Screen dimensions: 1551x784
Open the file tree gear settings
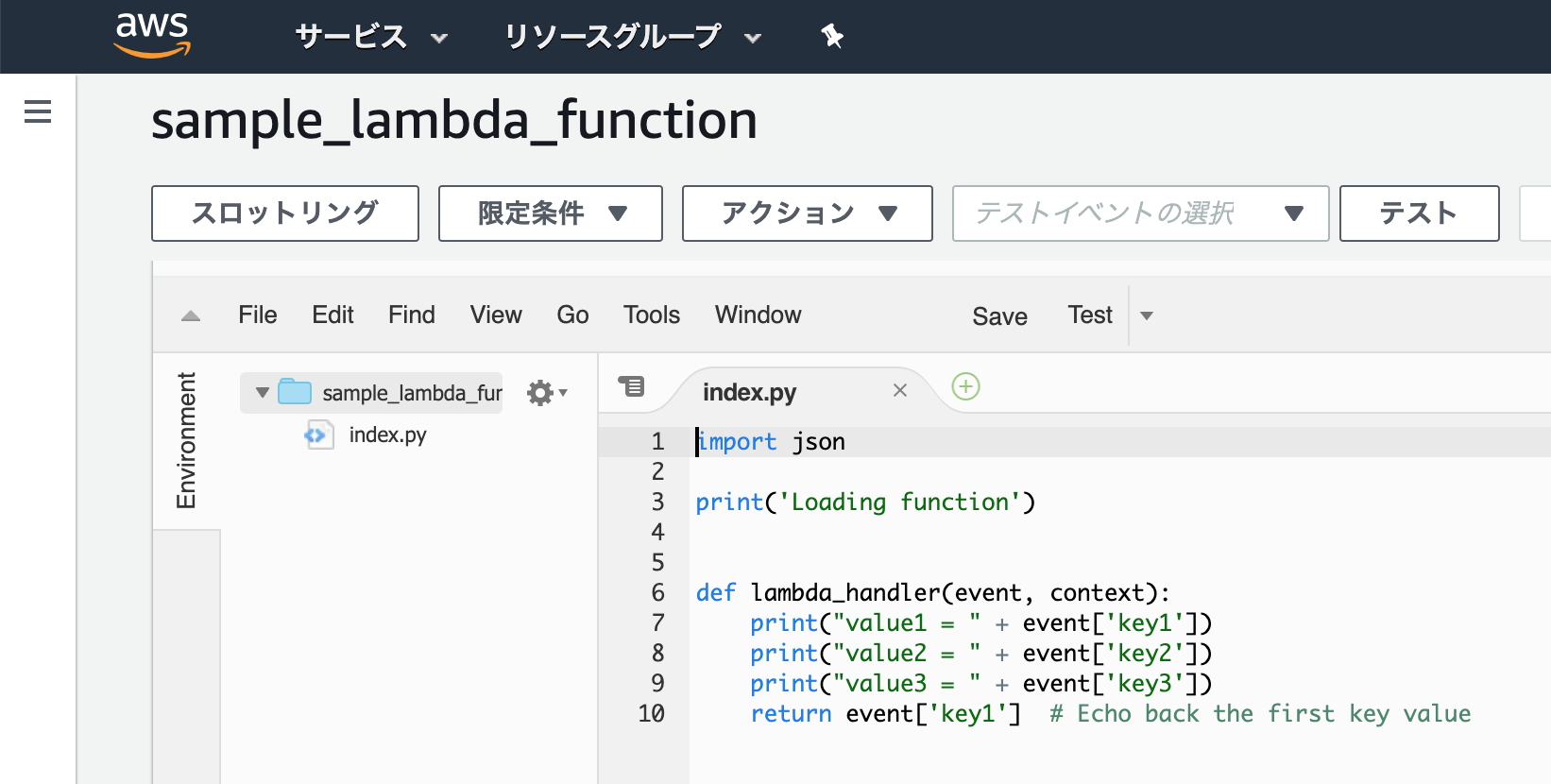(x=547, y=392)
